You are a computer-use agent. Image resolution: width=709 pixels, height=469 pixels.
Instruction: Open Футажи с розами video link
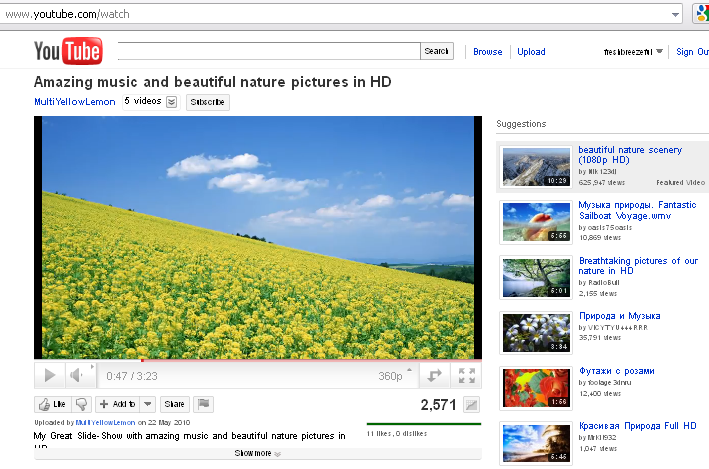(x=617, y=371)
